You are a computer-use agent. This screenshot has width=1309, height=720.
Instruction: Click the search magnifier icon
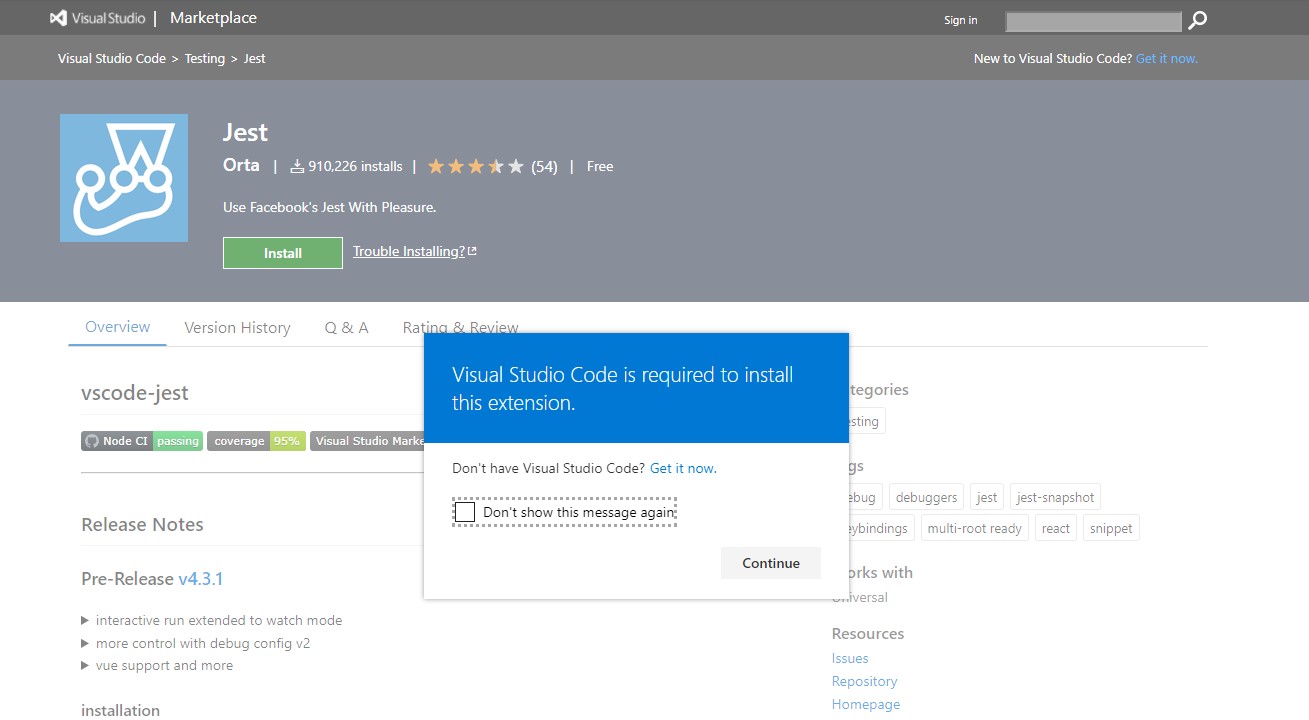1197,20
